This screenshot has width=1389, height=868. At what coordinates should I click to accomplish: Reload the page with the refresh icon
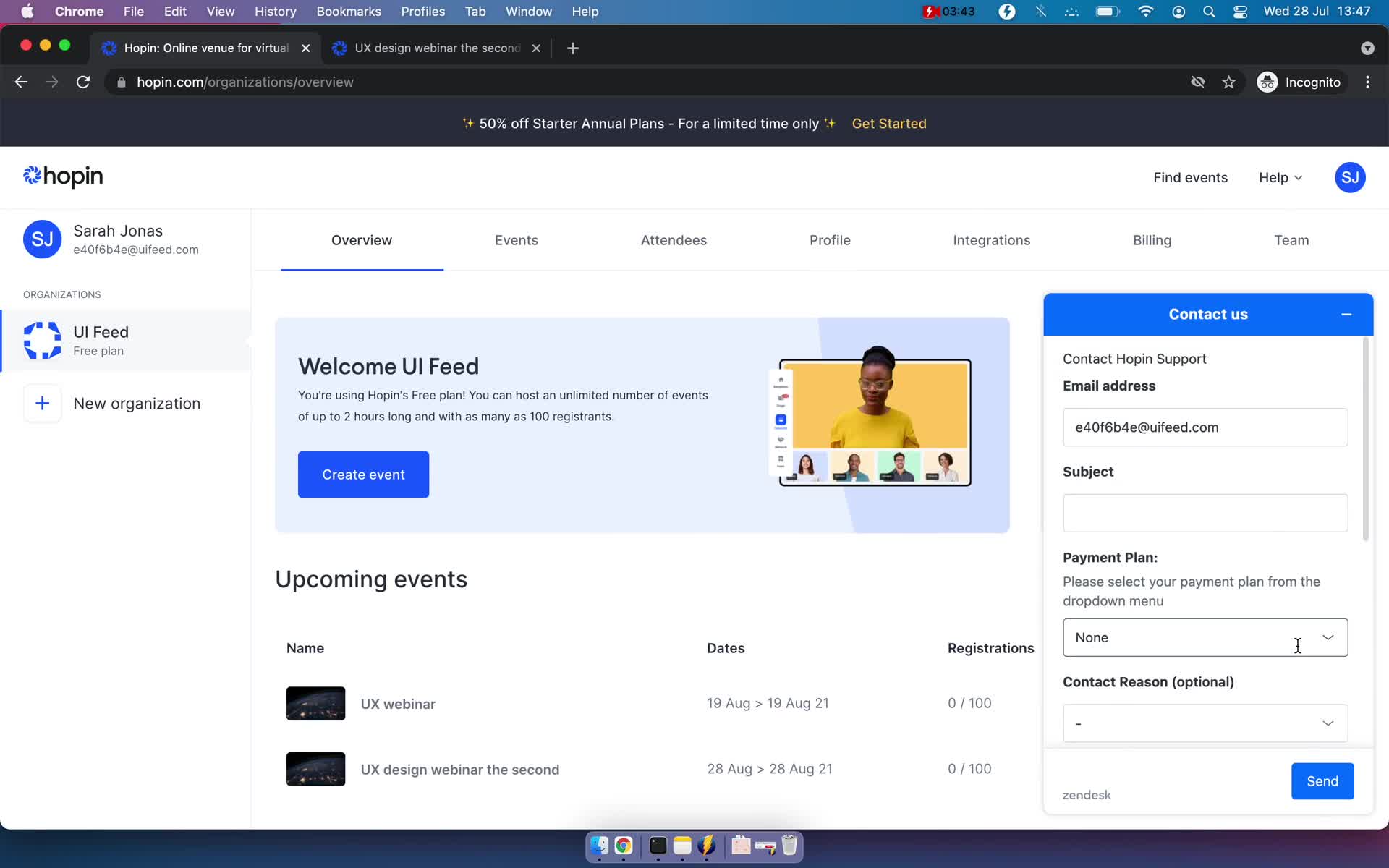pyautogui.click(x=83, y=82)
